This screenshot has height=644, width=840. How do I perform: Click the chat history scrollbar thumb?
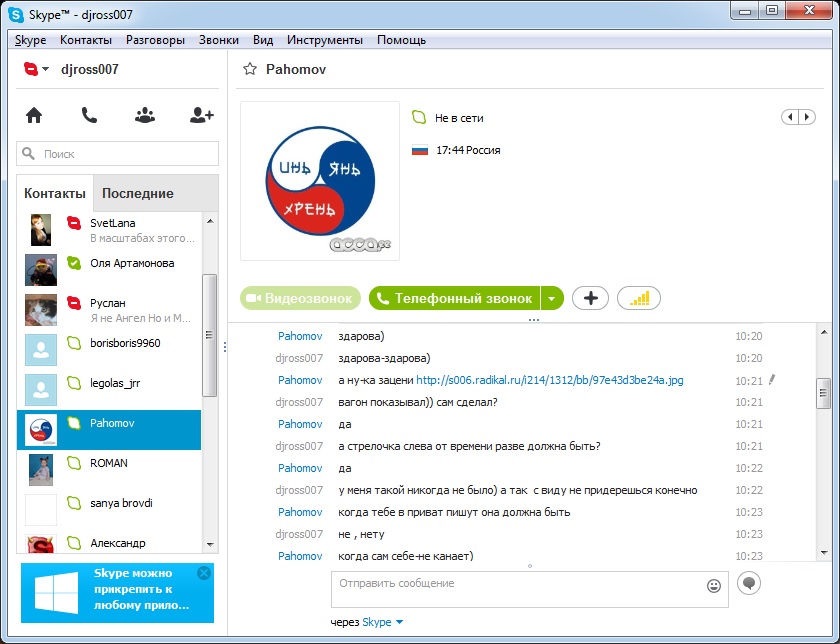[x=823, y=393]
